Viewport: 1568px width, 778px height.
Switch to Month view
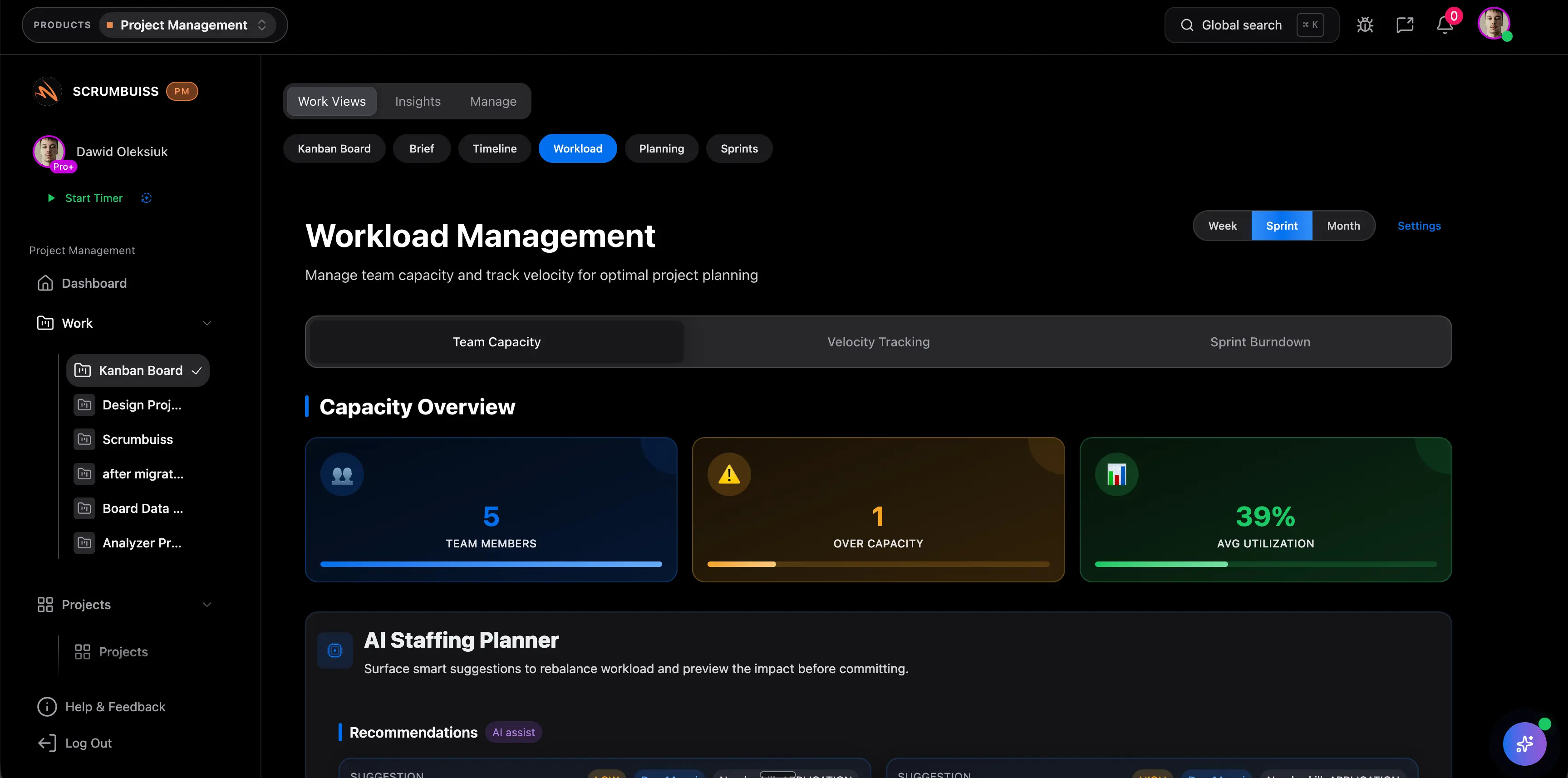pyautogui.click(x=1343, y=225)
